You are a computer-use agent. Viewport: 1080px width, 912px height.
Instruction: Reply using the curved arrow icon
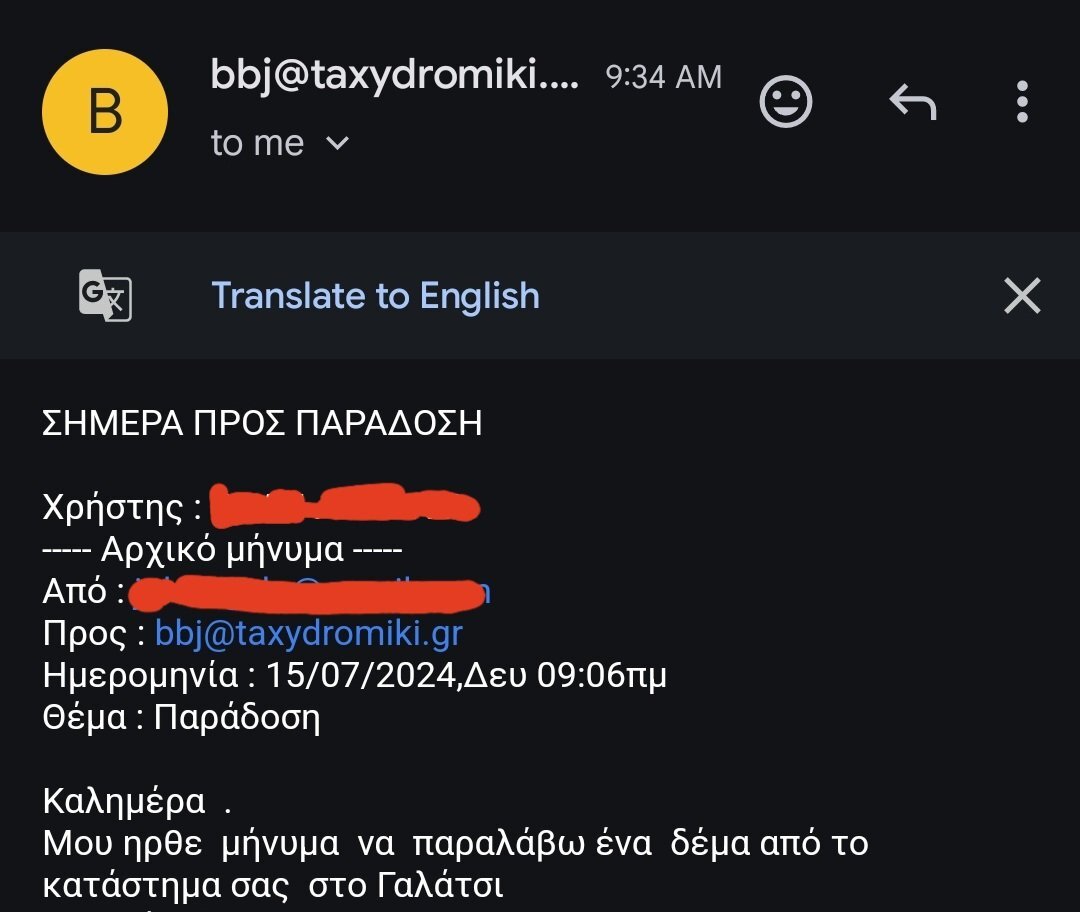tap(913, 102)
